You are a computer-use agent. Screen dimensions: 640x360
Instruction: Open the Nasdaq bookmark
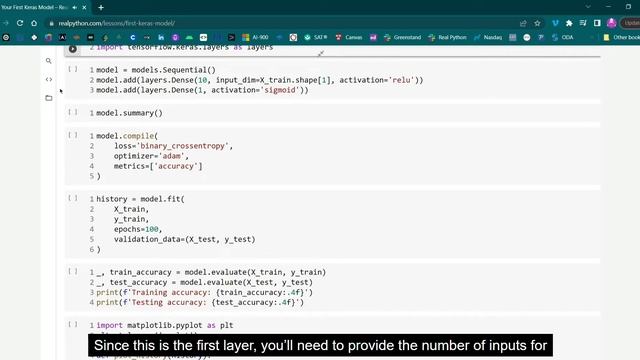pyautogui.click(x=488, y=37)
